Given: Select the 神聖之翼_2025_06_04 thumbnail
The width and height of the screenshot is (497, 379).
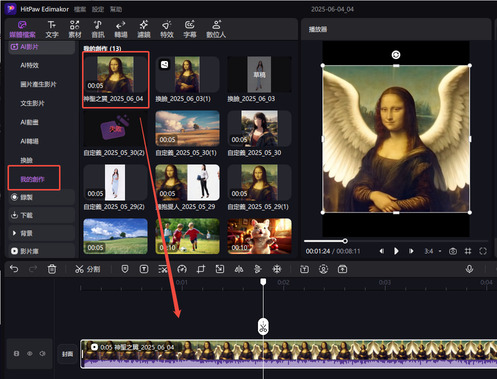Looking at the screenshot, I should point(115,74).
